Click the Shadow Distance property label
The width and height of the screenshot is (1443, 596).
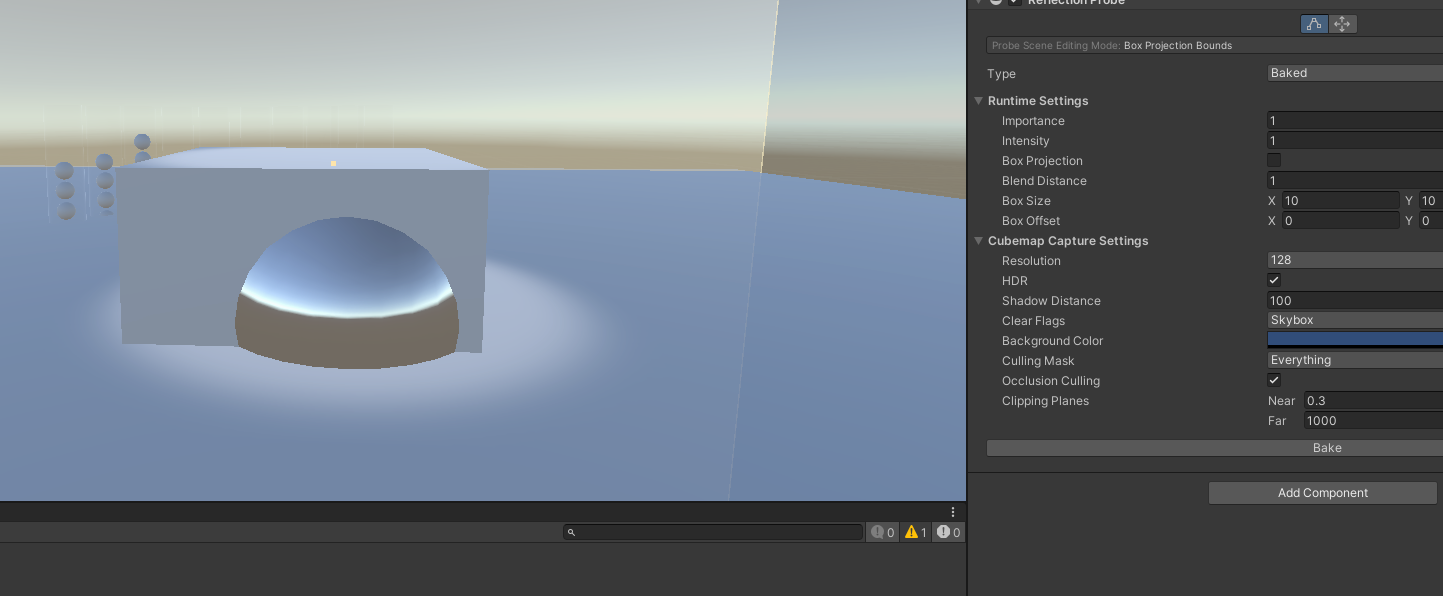(x=1051, y=301)
